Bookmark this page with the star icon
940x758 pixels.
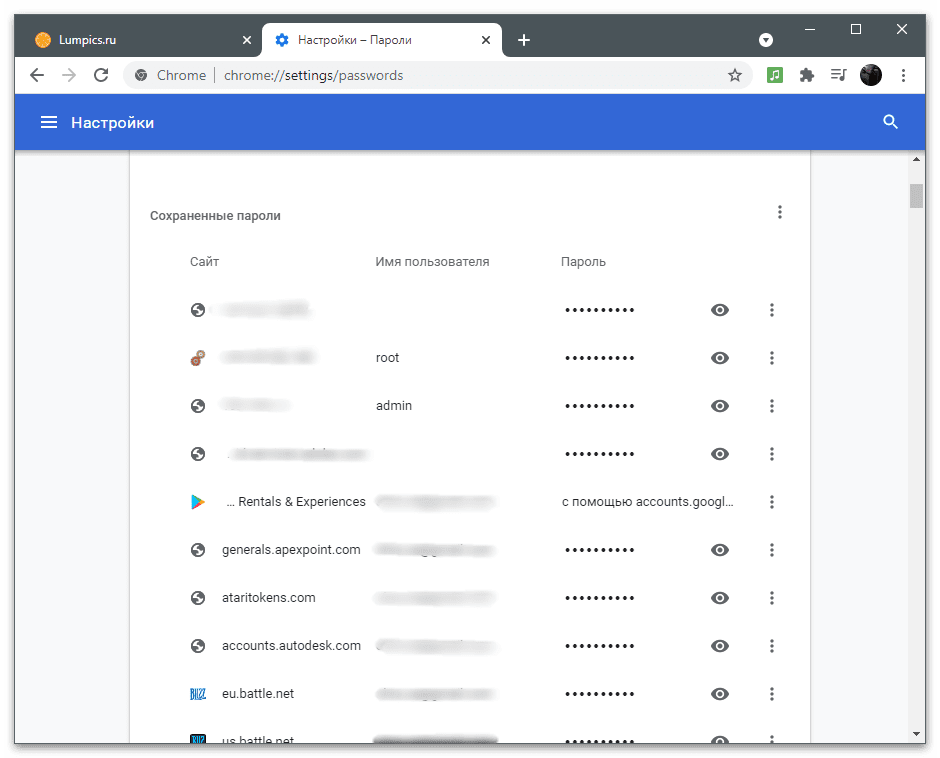point(734,75)
